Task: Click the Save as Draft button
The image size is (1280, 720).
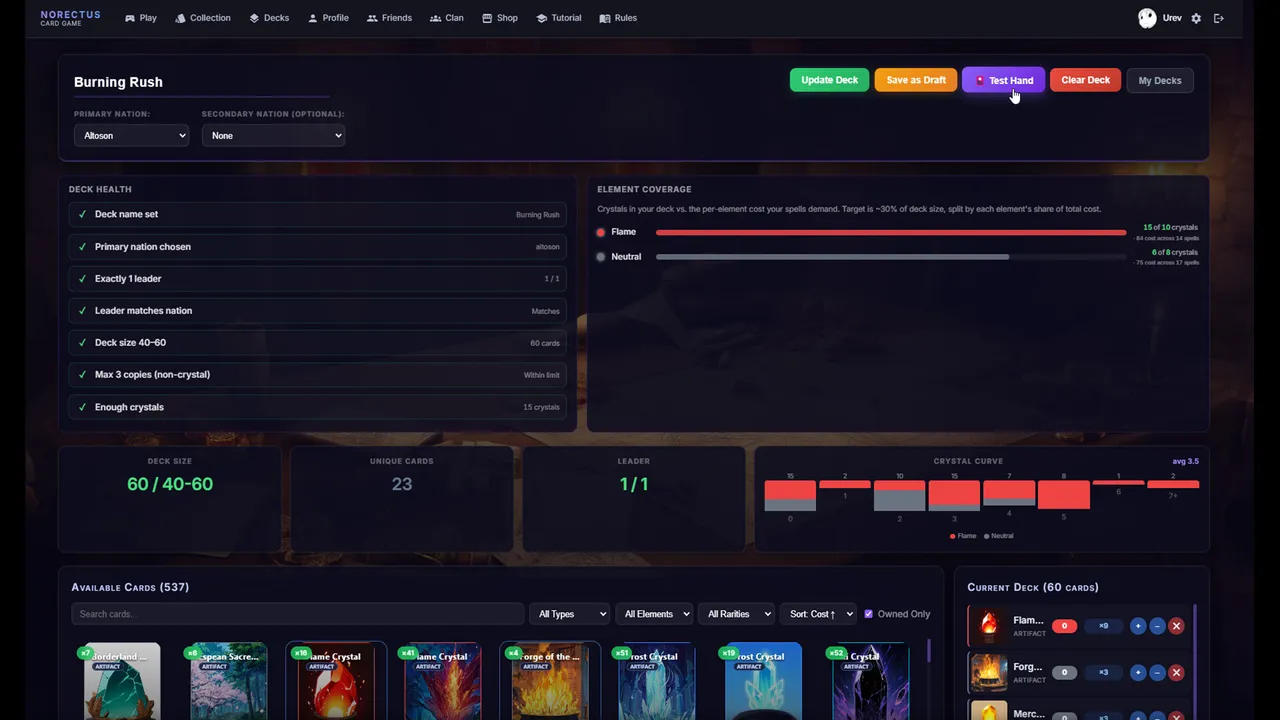Action: pos(916,80)
